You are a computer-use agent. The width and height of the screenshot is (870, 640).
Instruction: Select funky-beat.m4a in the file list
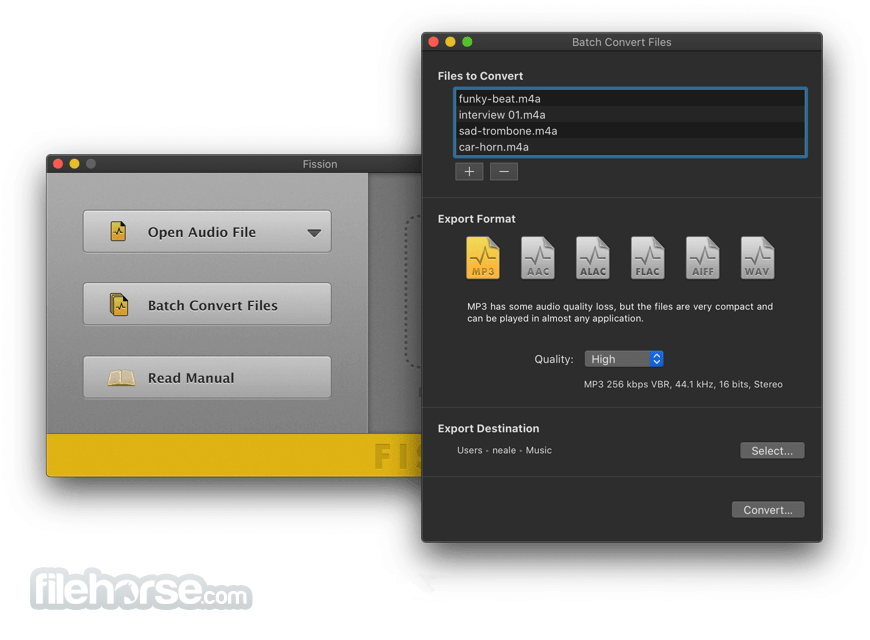[x=630, y=99]
